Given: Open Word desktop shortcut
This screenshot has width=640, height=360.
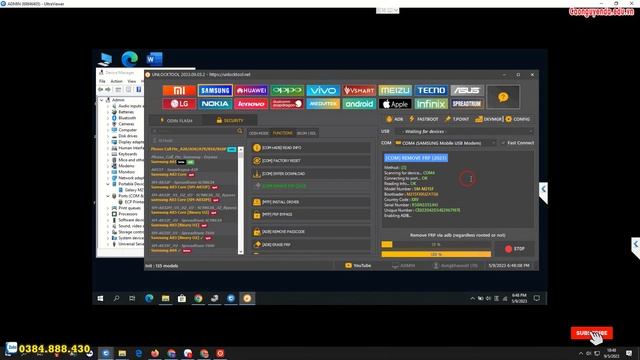Looking at the screenshot, I should click(154, 59).
